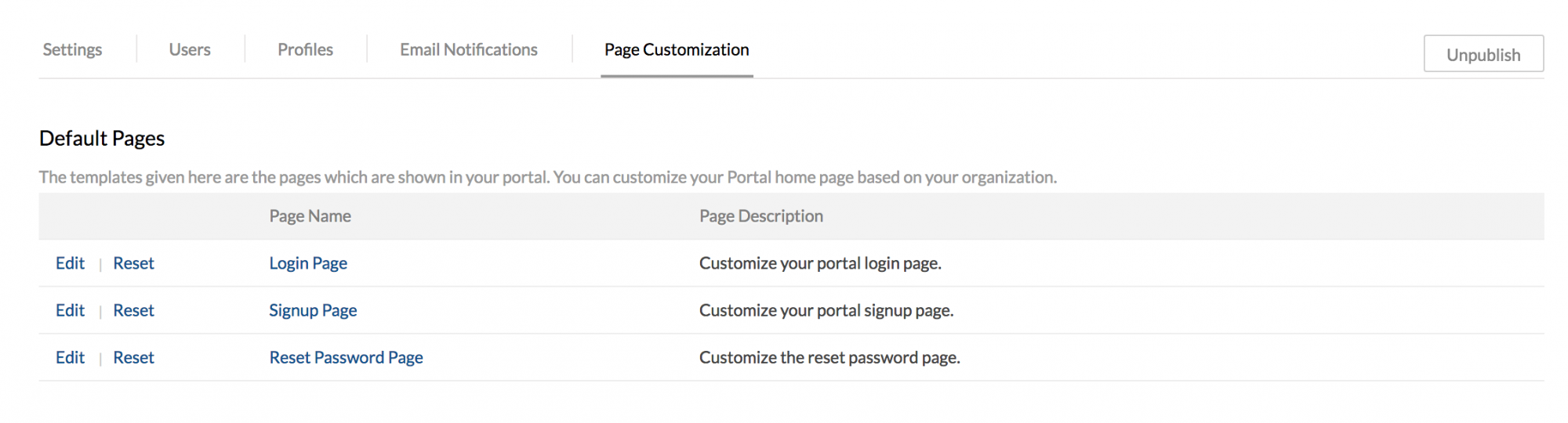Edit the Signup Page

coord(70,310)
